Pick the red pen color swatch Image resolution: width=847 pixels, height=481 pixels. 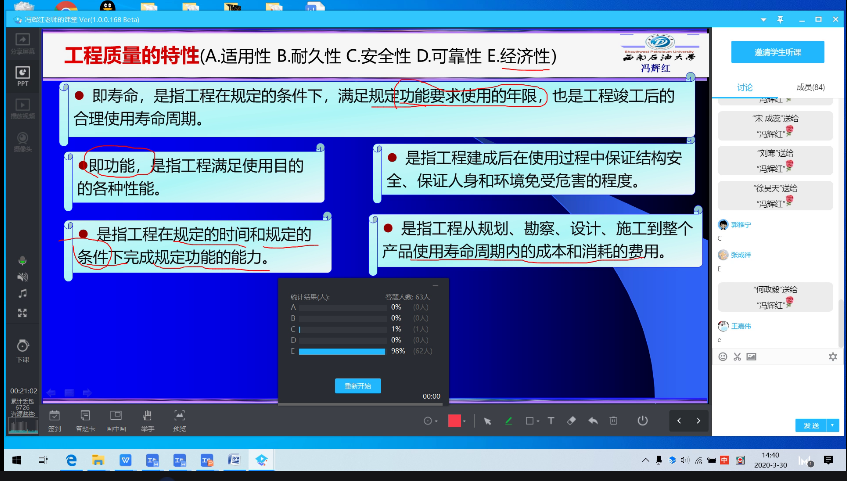(x=454, y=421)
